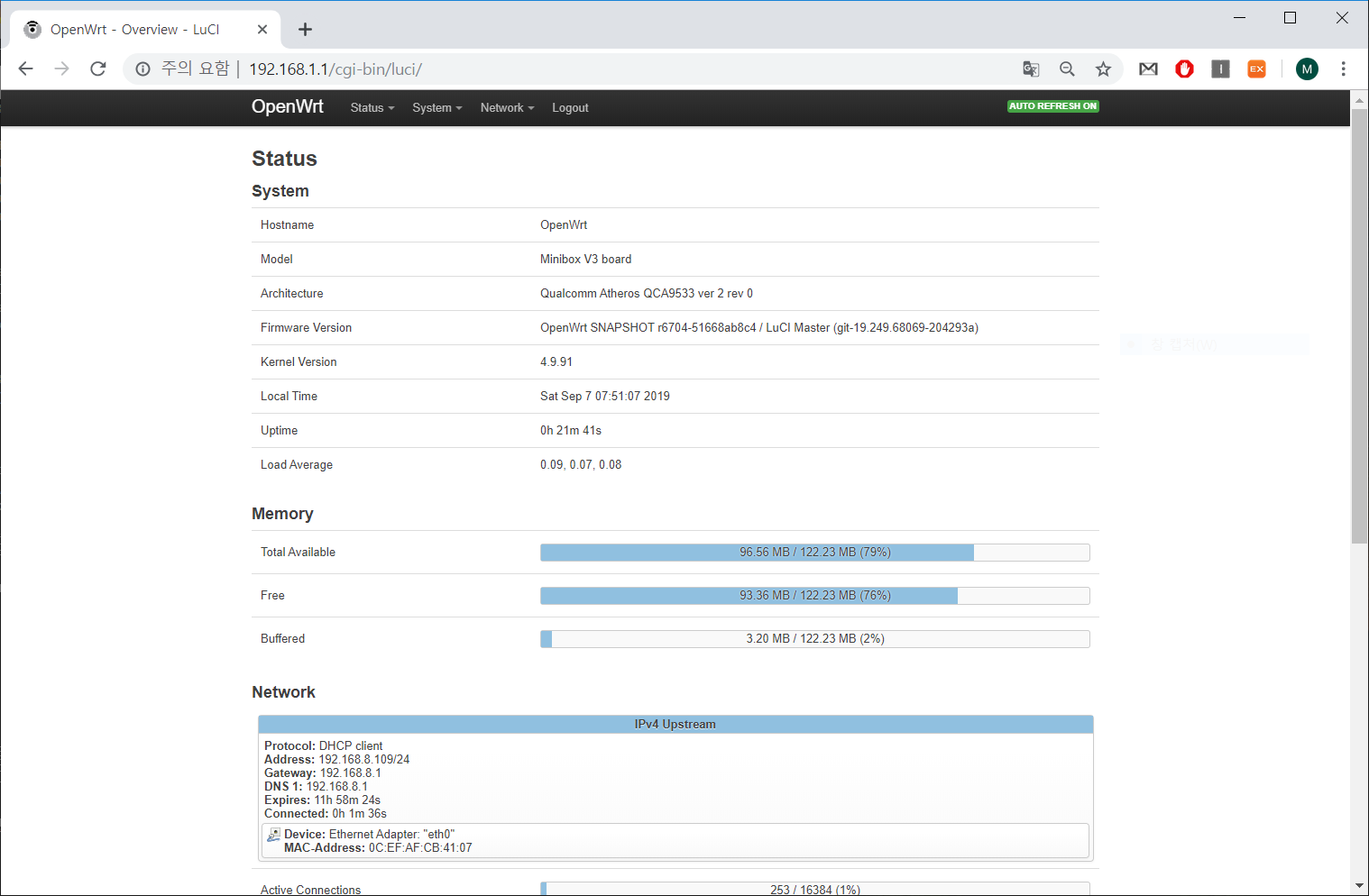Click the OpenWrt brand logo link
The height and width of the screenshot is (896, 1369).
287,106
